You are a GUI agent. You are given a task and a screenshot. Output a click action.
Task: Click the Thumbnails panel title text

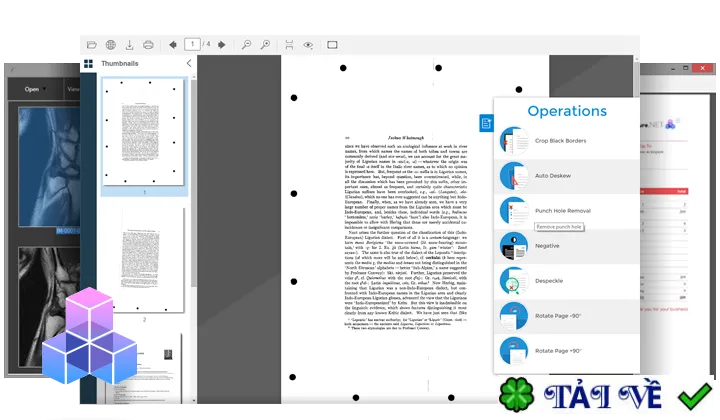point(119,63)
